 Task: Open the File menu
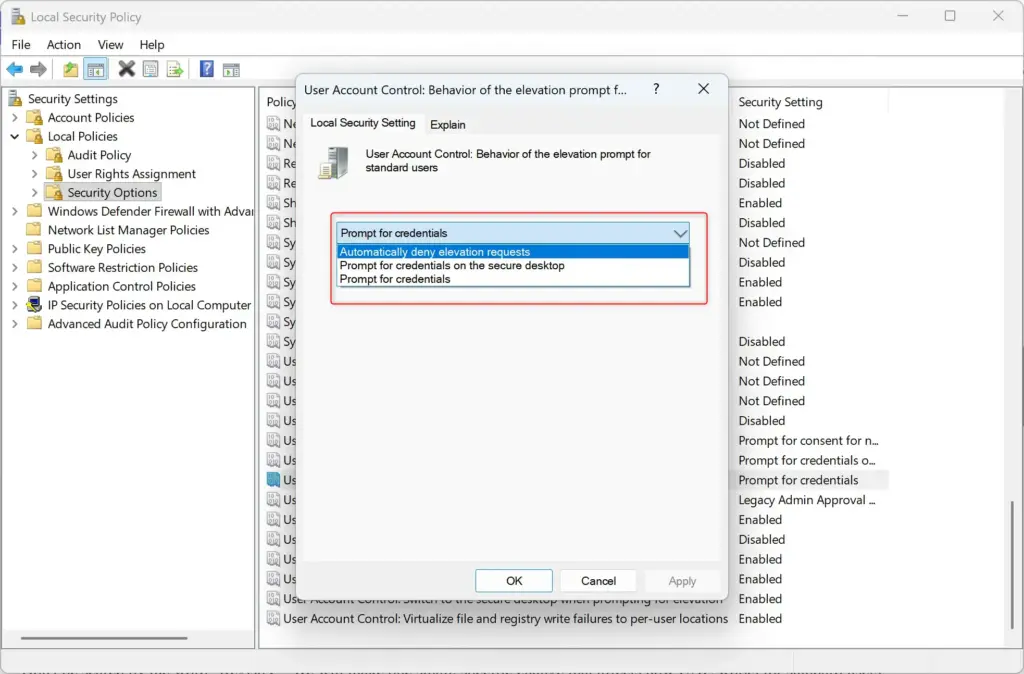coord(21,44)
